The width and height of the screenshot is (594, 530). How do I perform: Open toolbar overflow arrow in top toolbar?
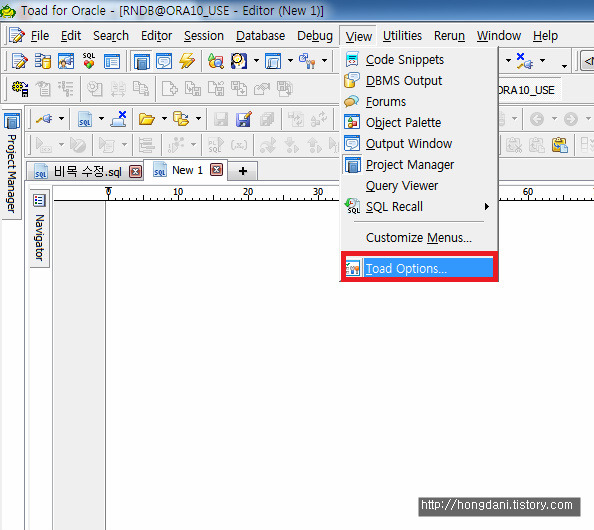(x=564, y=66)
